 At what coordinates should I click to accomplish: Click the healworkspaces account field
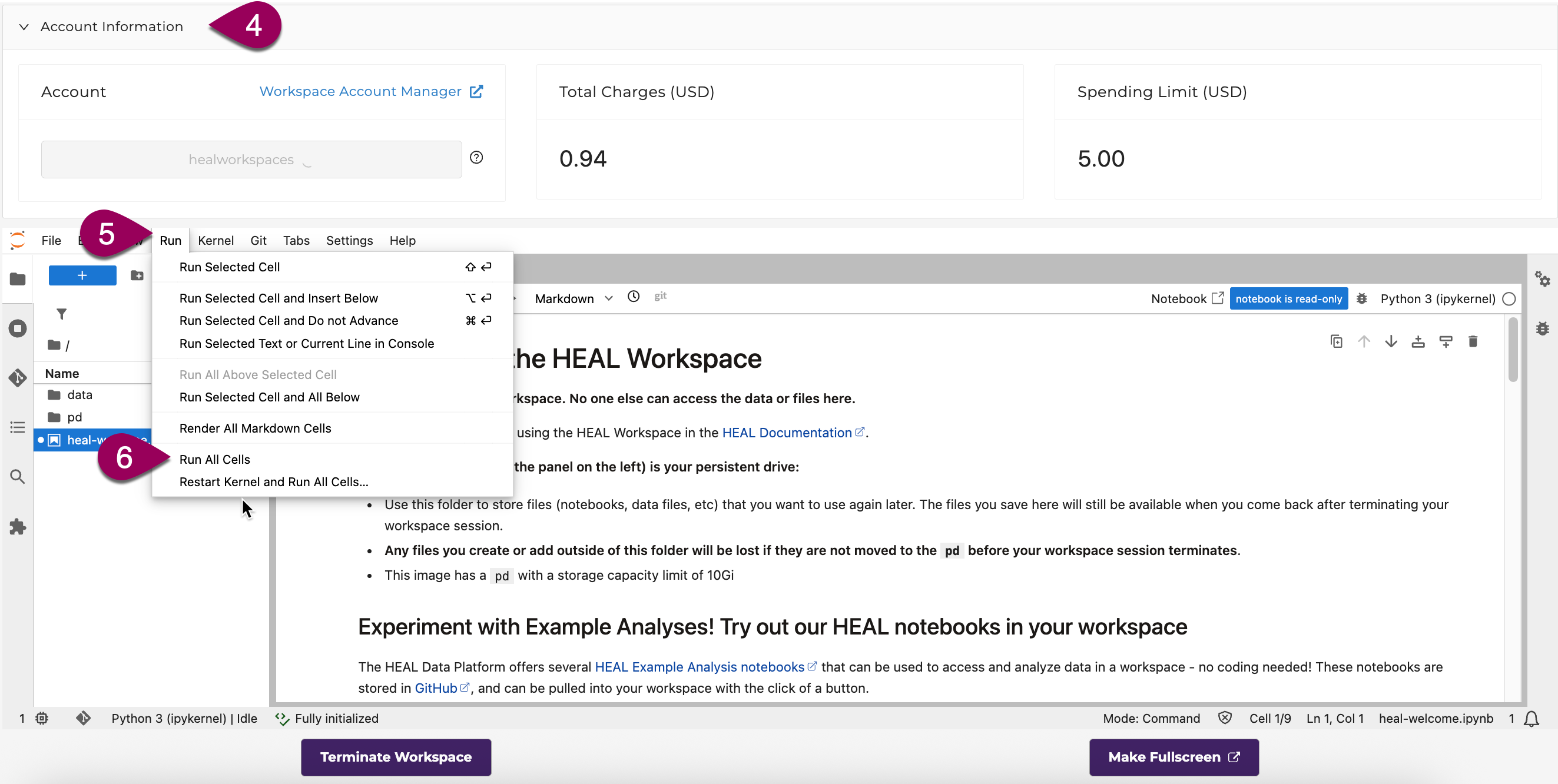tap(251, 160)
